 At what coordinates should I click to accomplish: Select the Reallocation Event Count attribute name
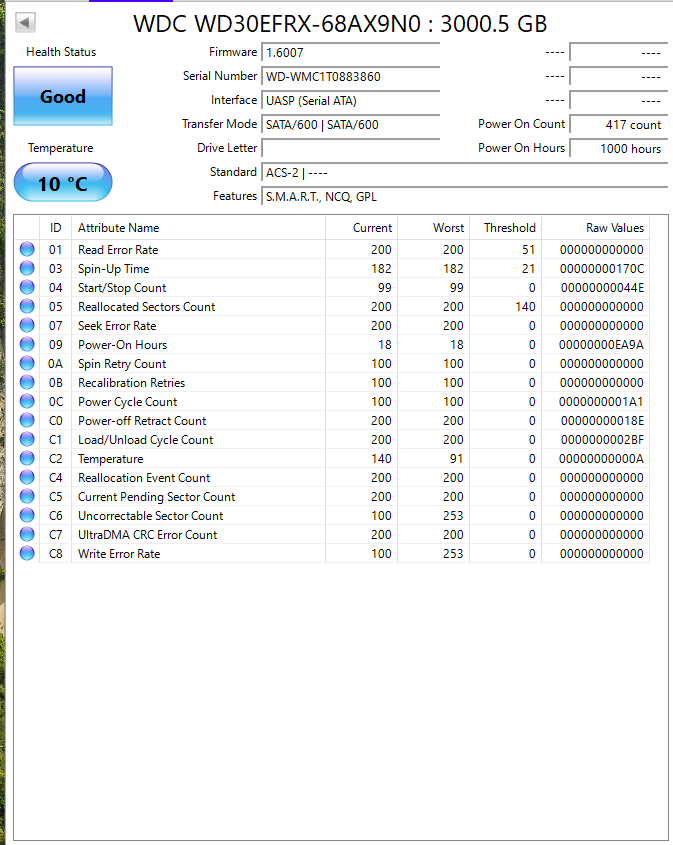click(144, 477)
